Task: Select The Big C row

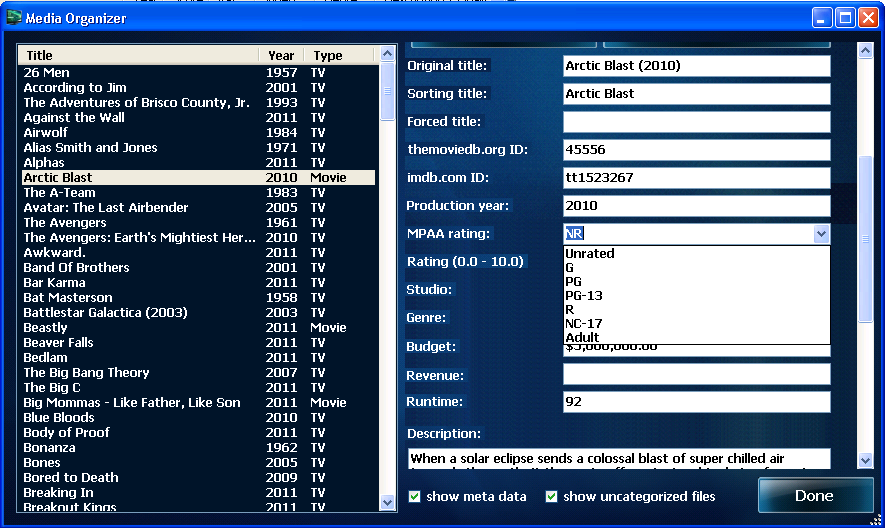Action: (199, 387)
